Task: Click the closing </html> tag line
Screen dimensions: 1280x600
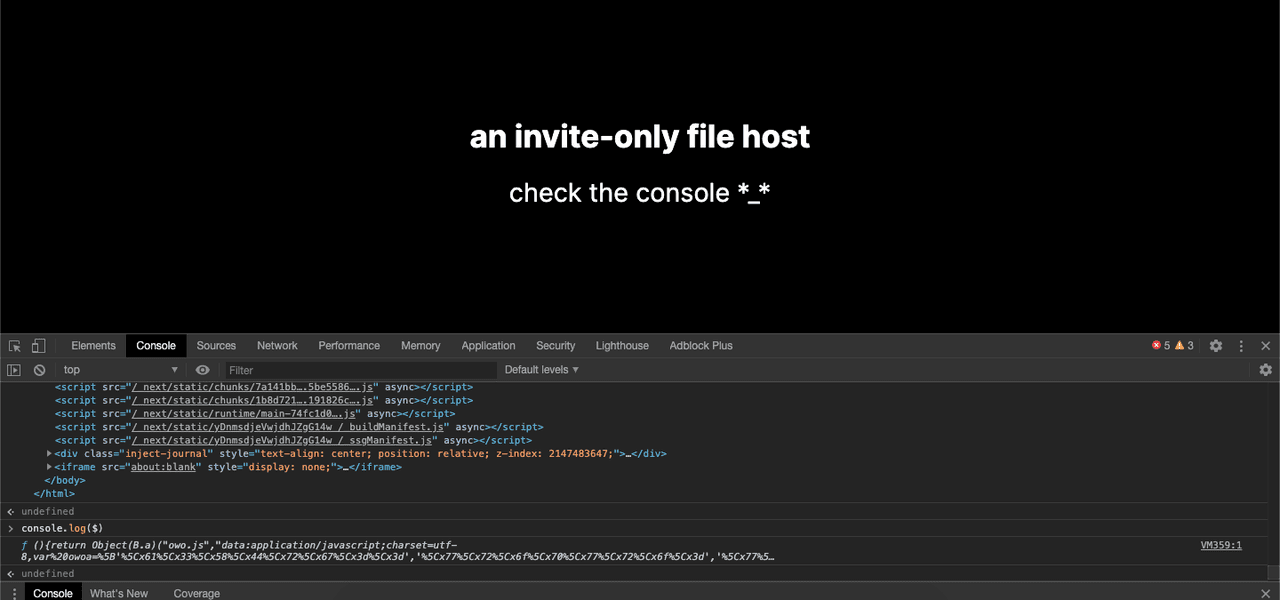Action: click(x=54, y=494)
